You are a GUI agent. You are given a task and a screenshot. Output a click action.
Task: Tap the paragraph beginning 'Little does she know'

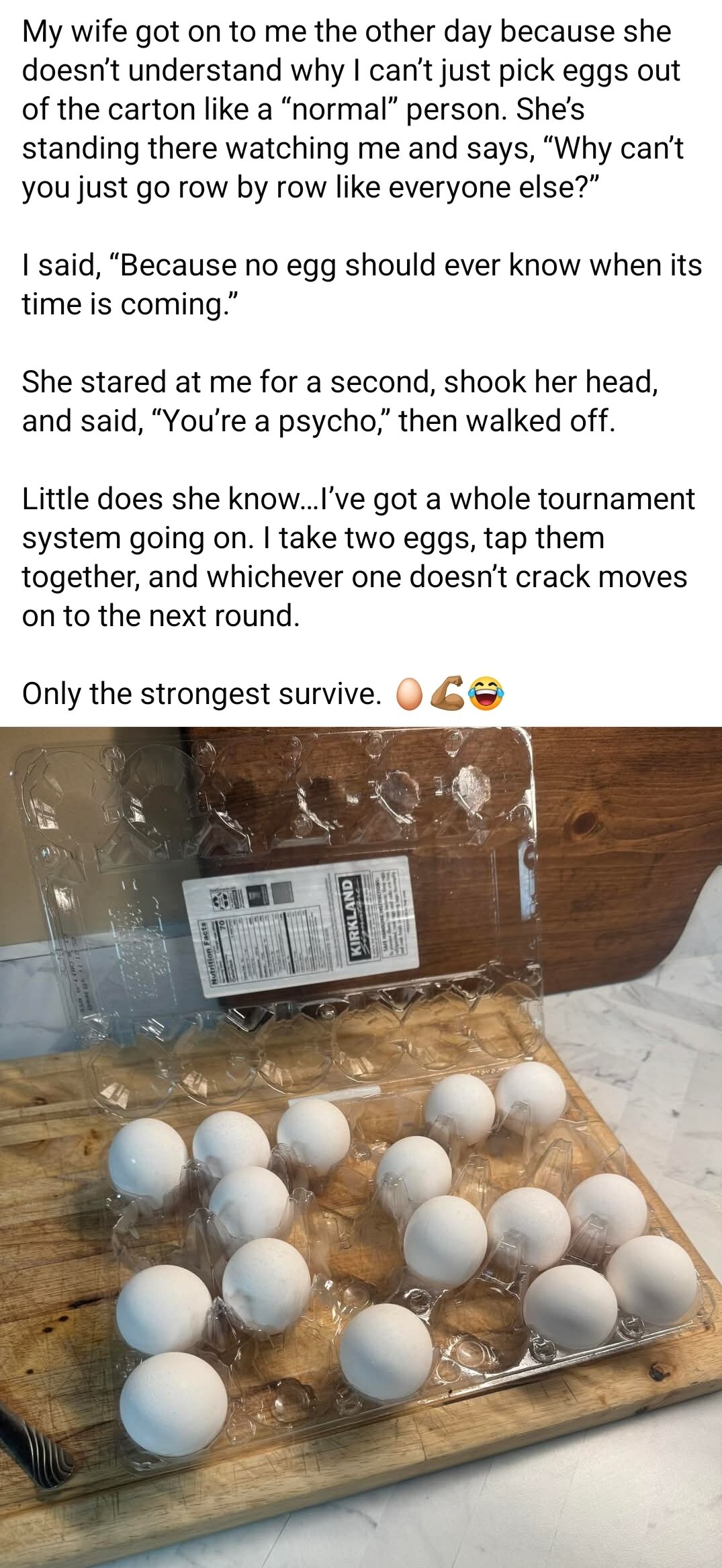click(x=358, y=557)
